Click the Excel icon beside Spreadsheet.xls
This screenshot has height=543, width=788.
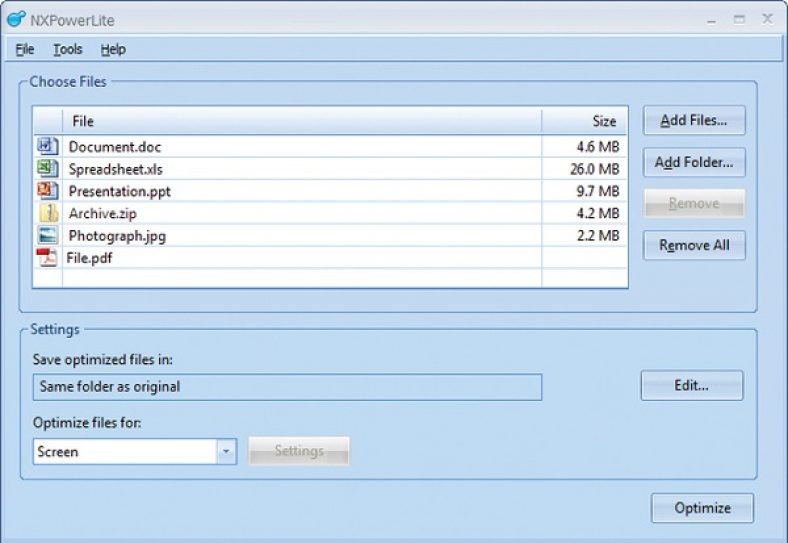coord(48,168)
